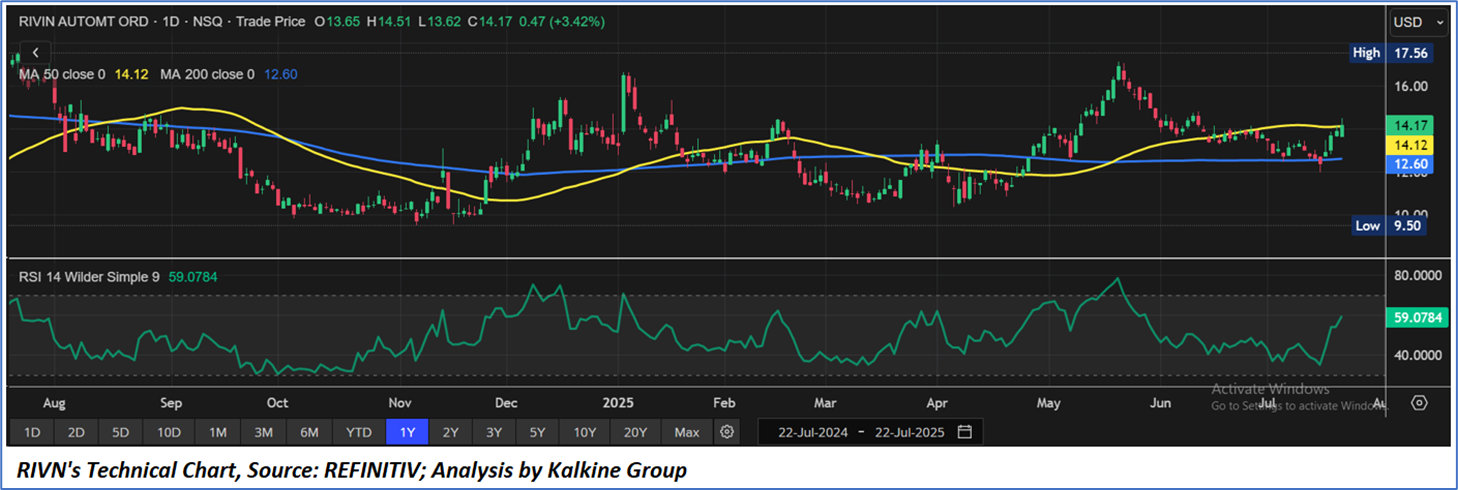Click the 22-Jul-2025 end date field
1458x490 pixels.
tap(910, 432)
